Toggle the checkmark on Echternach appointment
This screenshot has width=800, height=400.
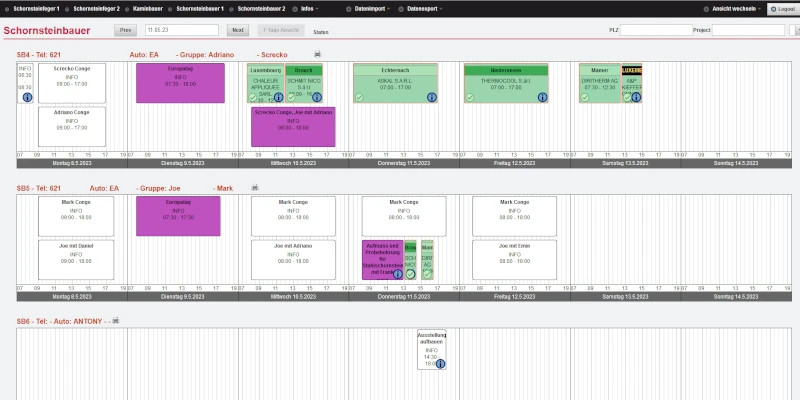pos(359,98)
